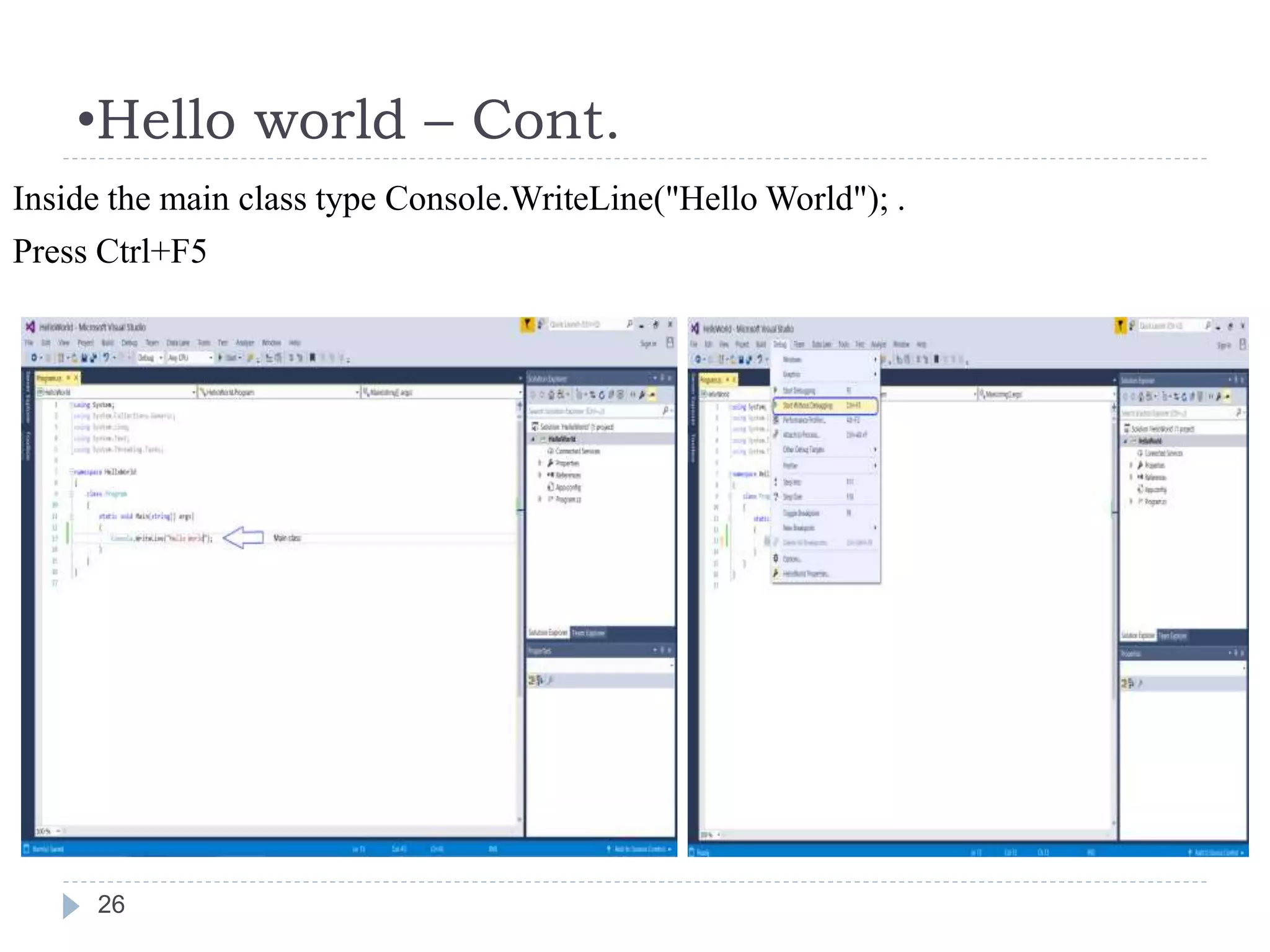Click Sign in link in left window
This screenshot has width=1270, height=952.
tap(648, 343)
